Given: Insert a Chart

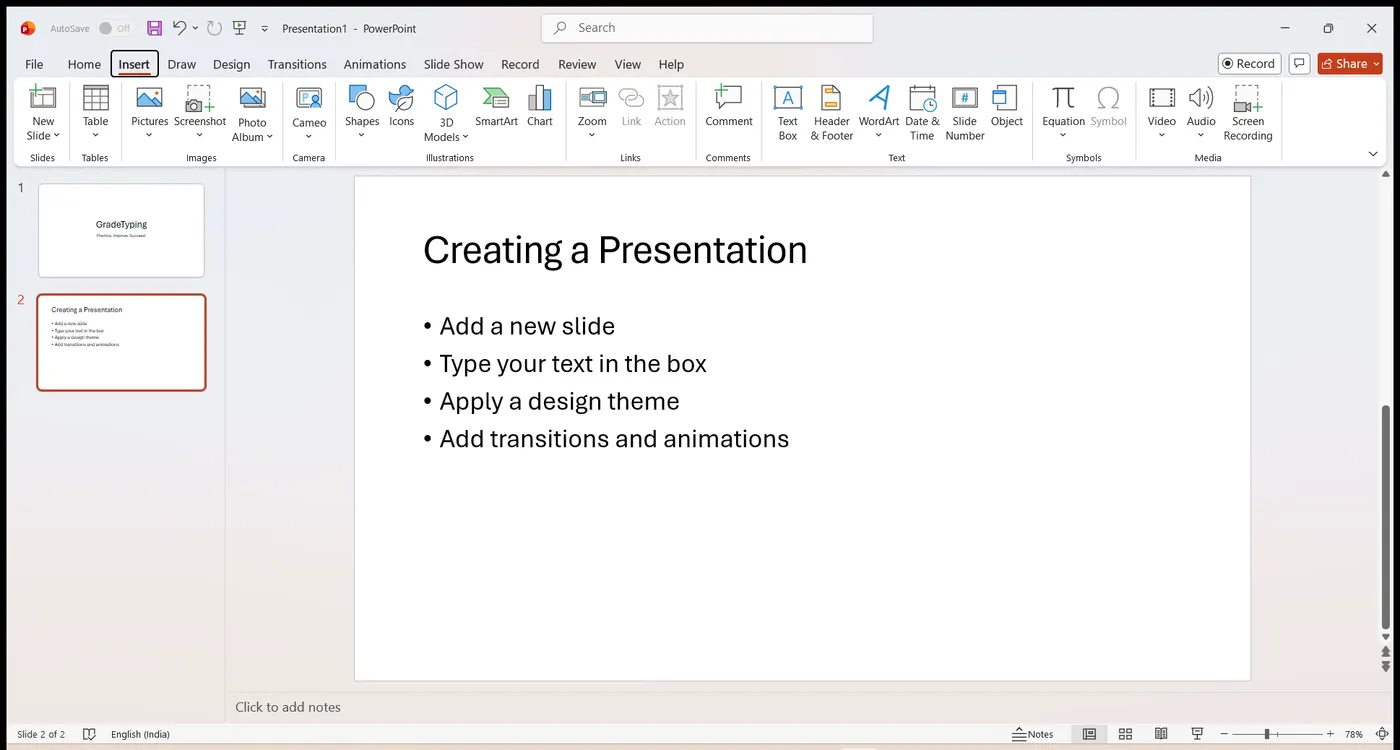Looking at the screenshot, I should 540,106.
